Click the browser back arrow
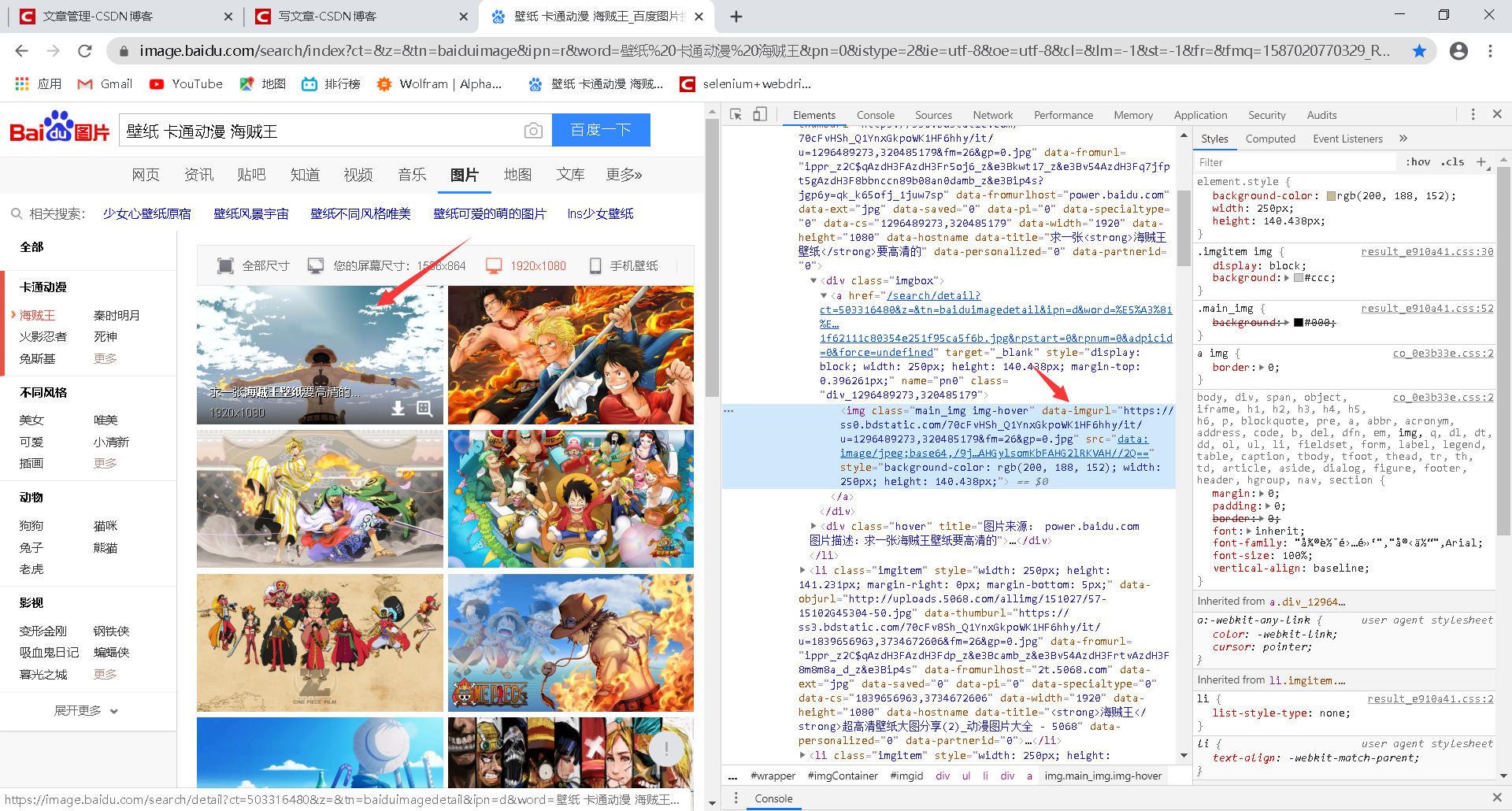Screen dimensions: 1512x811 coord(21,51)
